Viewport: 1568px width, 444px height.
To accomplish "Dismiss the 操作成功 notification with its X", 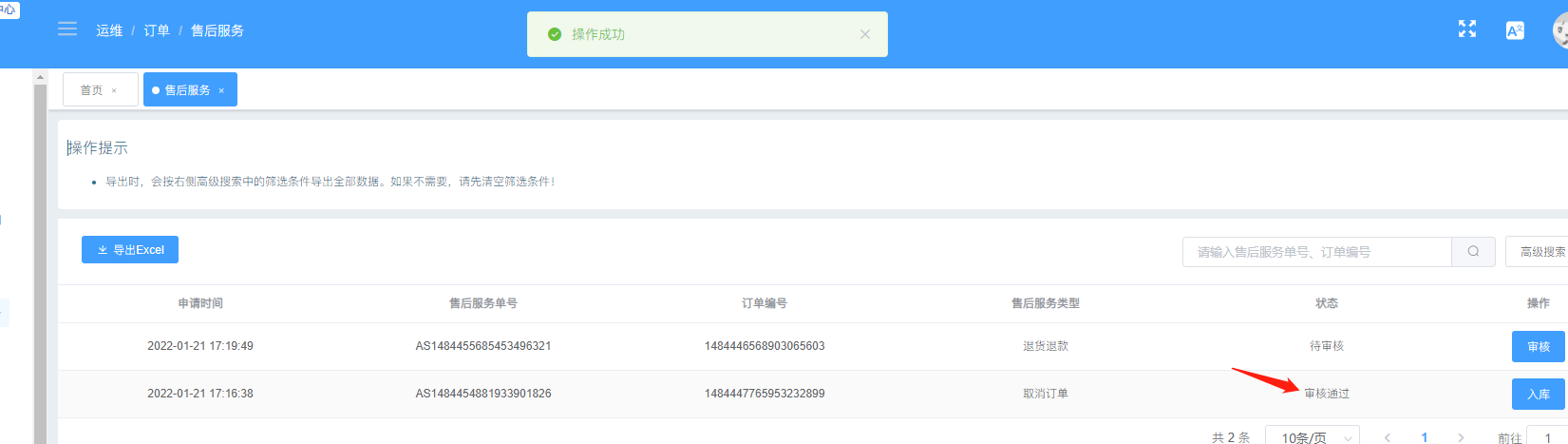I will tap(864, 34).
